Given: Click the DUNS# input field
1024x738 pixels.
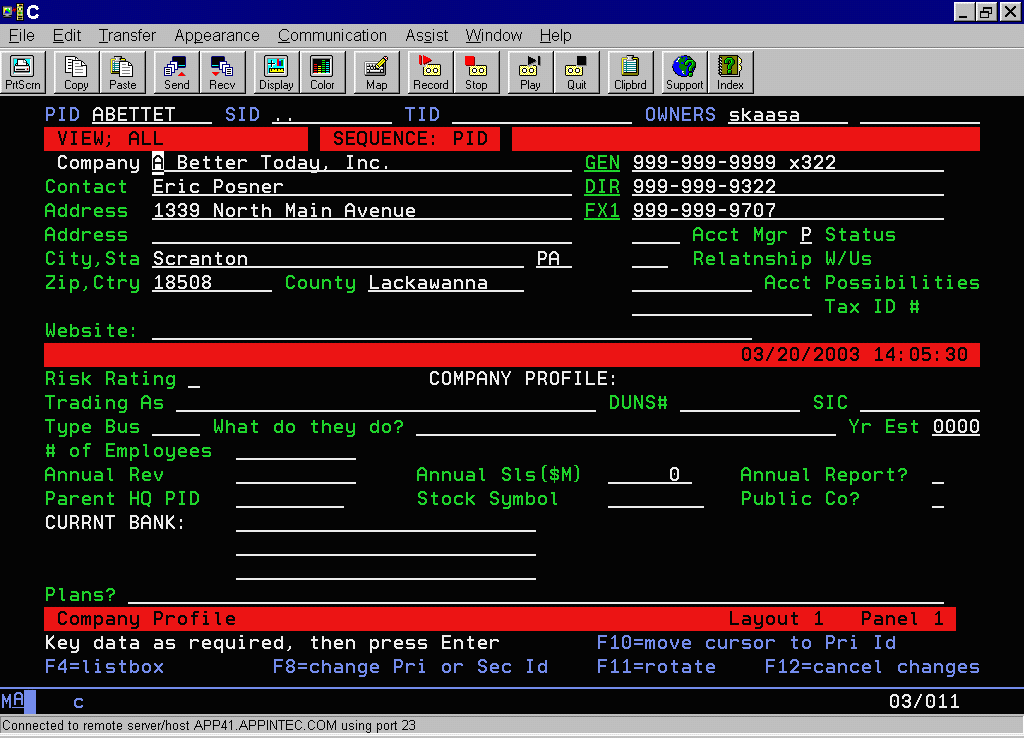Looking at the screenshot, I should pyautogui.click(x=740, y=403).
